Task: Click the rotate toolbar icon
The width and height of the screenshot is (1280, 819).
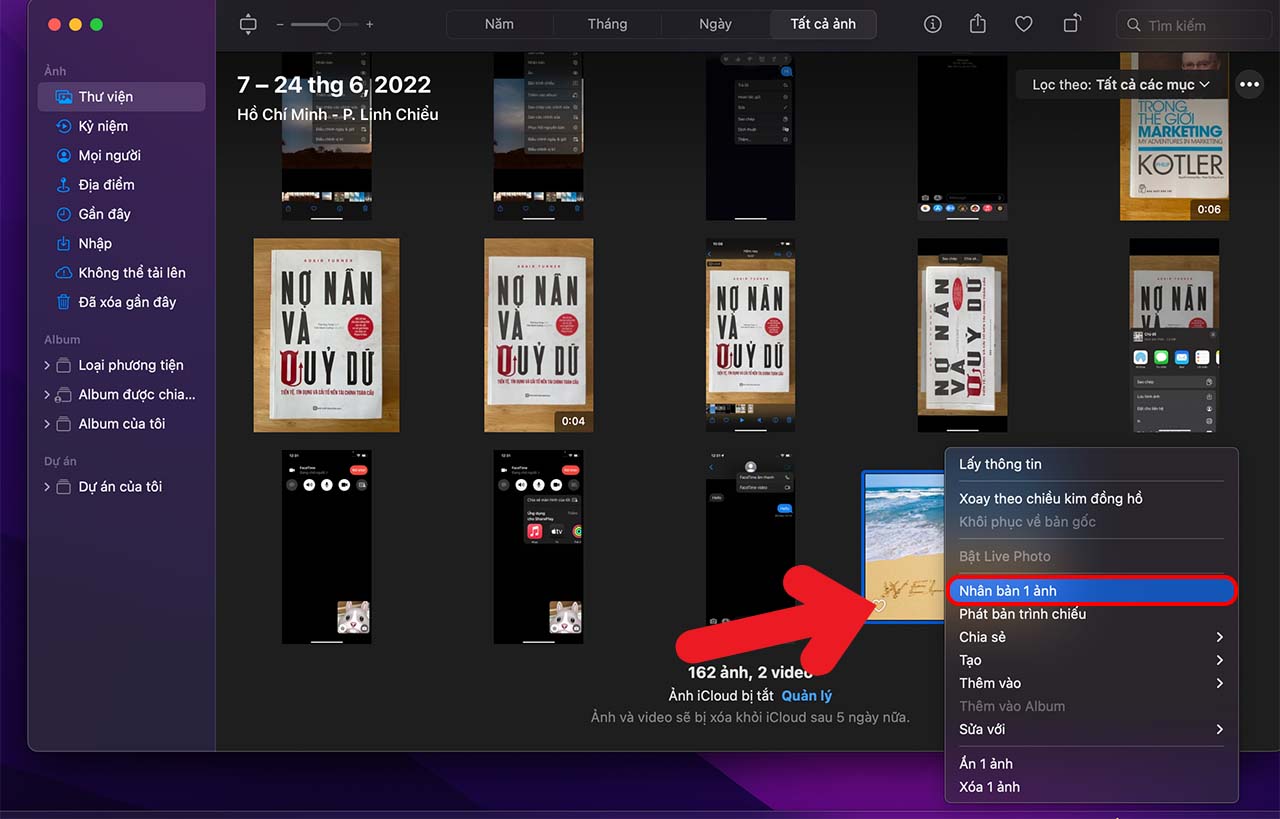Action: pos(1071,25)
